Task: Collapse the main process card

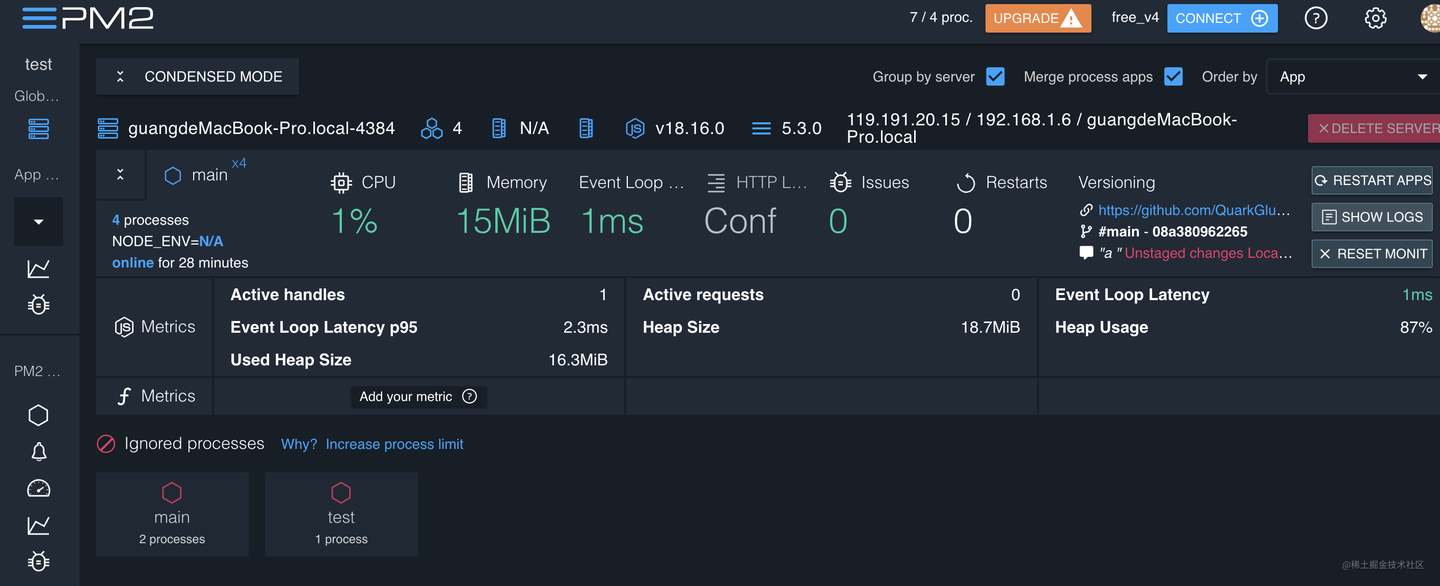Action: pos(120,175)
